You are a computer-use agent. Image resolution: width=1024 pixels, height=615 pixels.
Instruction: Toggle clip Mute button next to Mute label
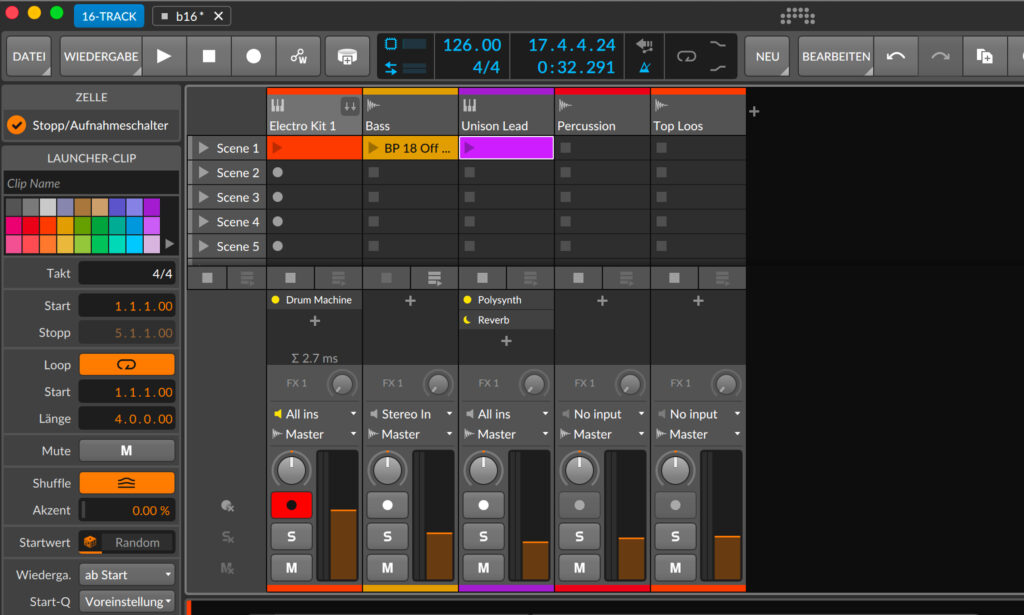point(127,450)
